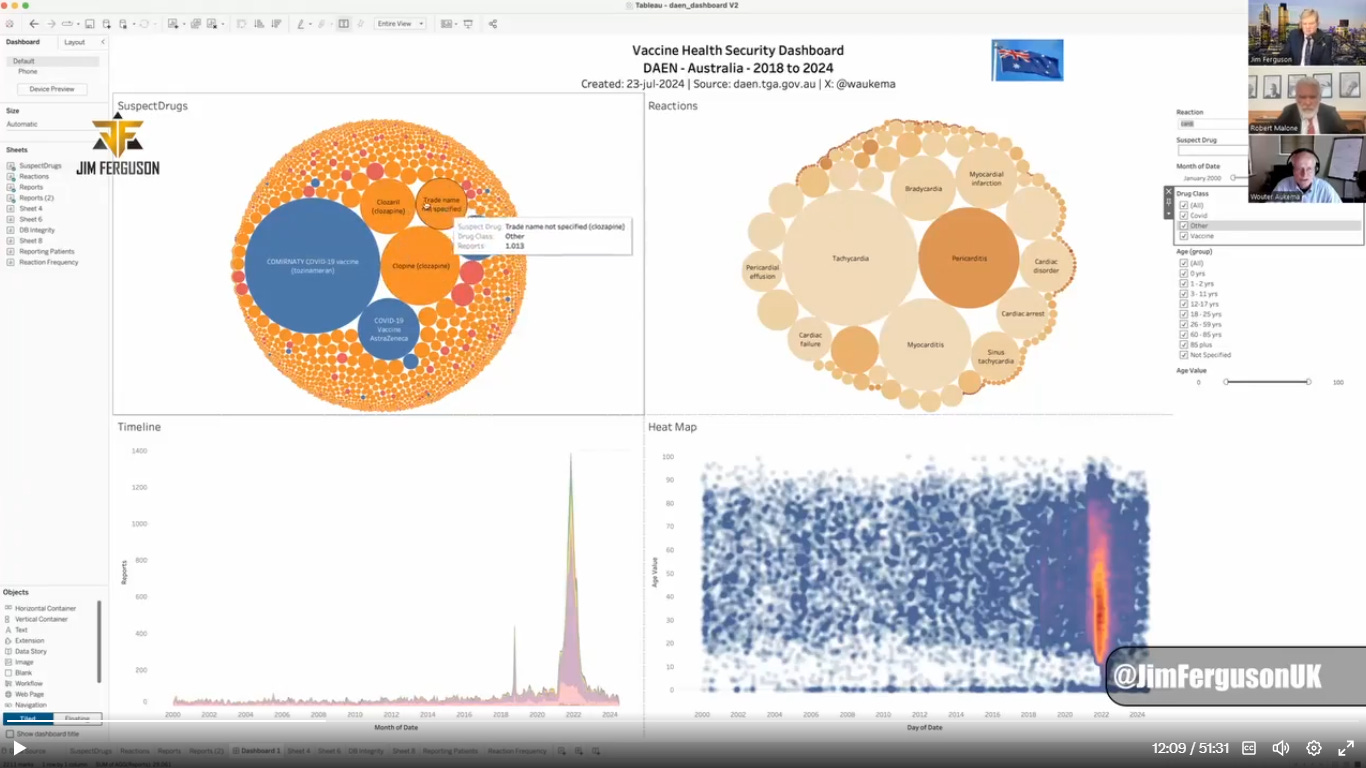Enter fullscreen with expand icon

pyautogui.click(x=1346, y=748)
